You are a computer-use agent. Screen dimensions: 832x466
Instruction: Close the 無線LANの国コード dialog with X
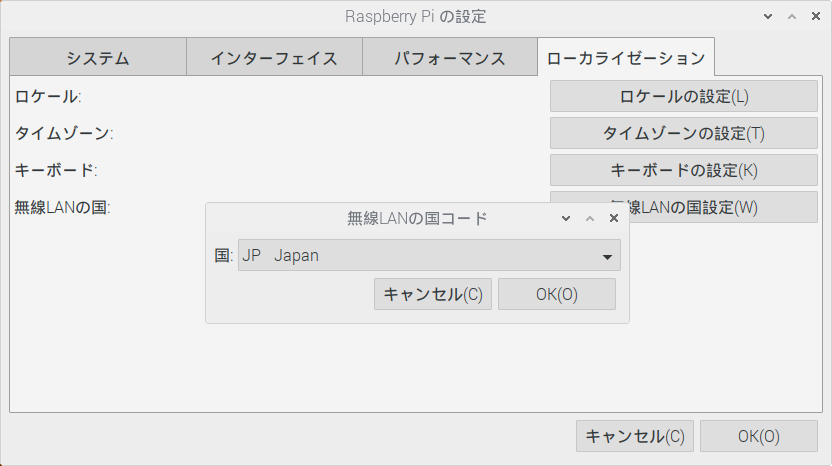pyautogui.click(x=614, y=218)
